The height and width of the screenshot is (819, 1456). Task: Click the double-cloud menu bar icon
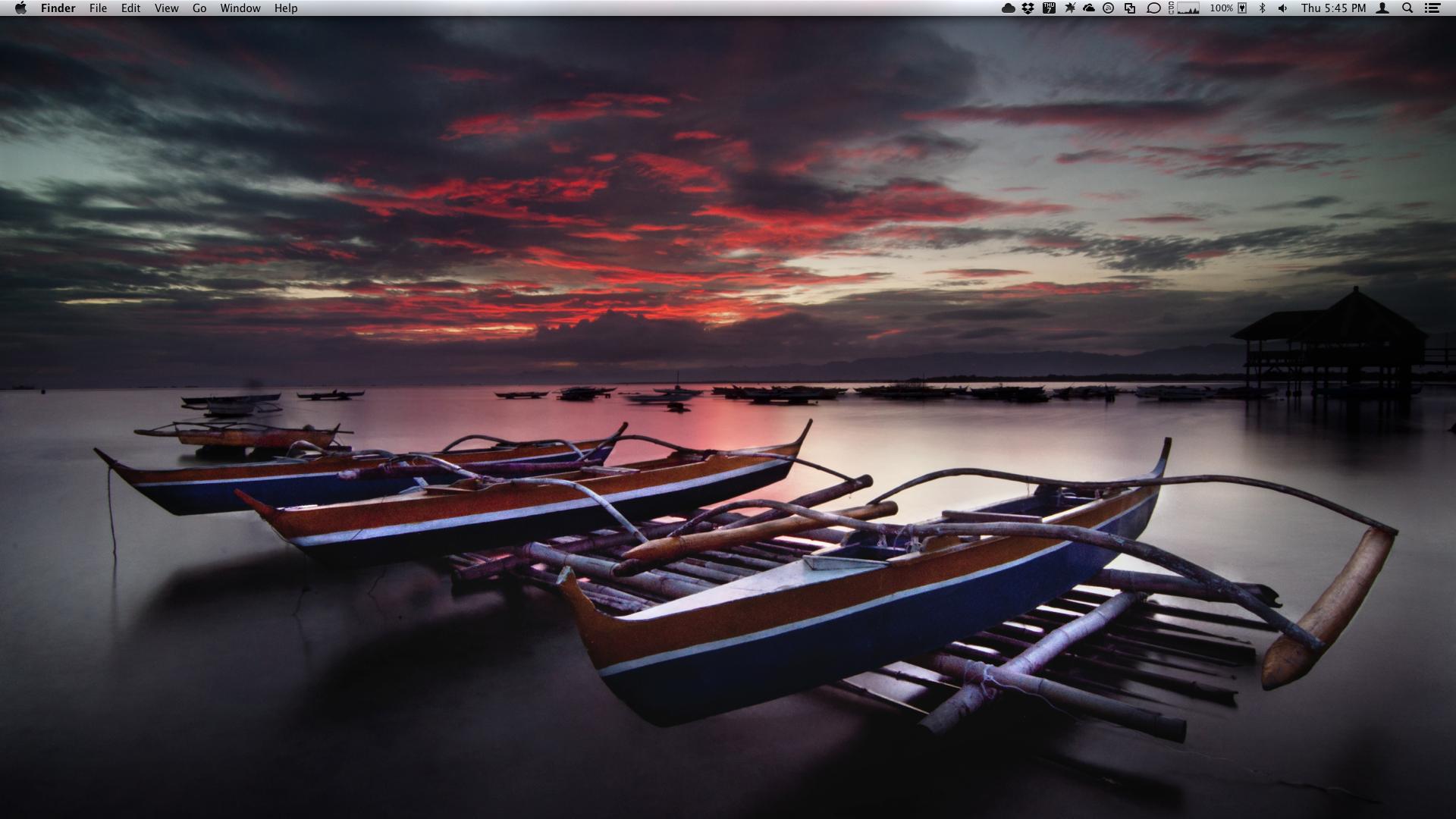point(1089,8)
